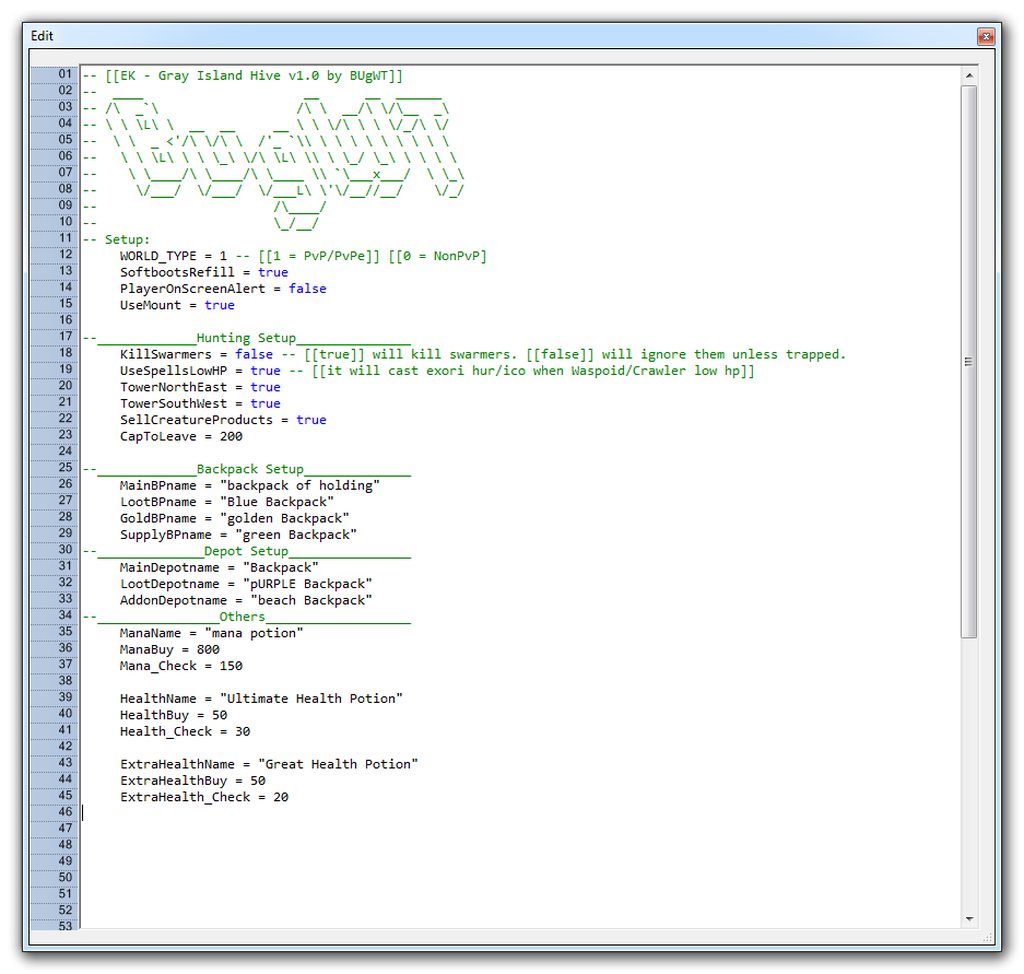Screen dimensions: 1024x974
Task: Click the window resize grip in the corner
Action: coord(987,937)
